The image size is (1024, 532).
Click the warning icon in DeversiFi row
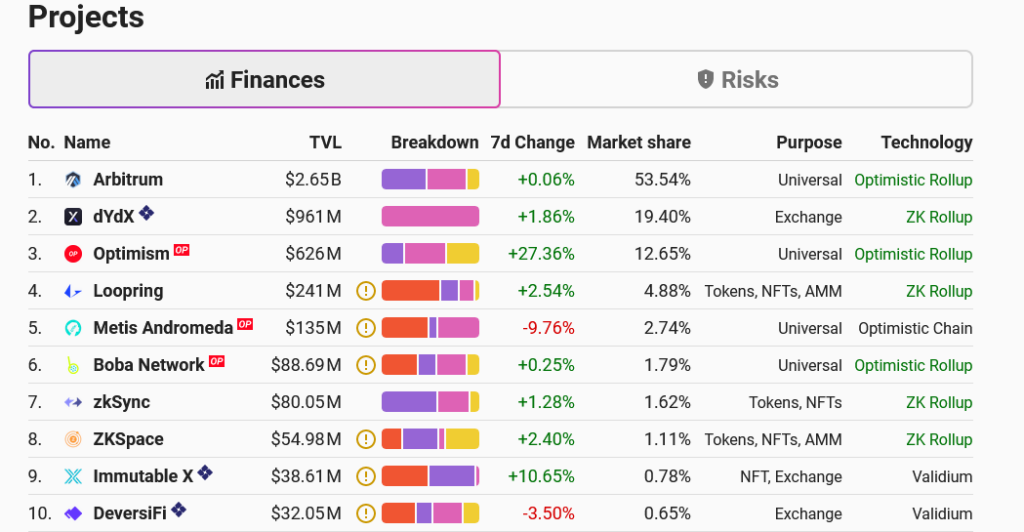[366, 514]
